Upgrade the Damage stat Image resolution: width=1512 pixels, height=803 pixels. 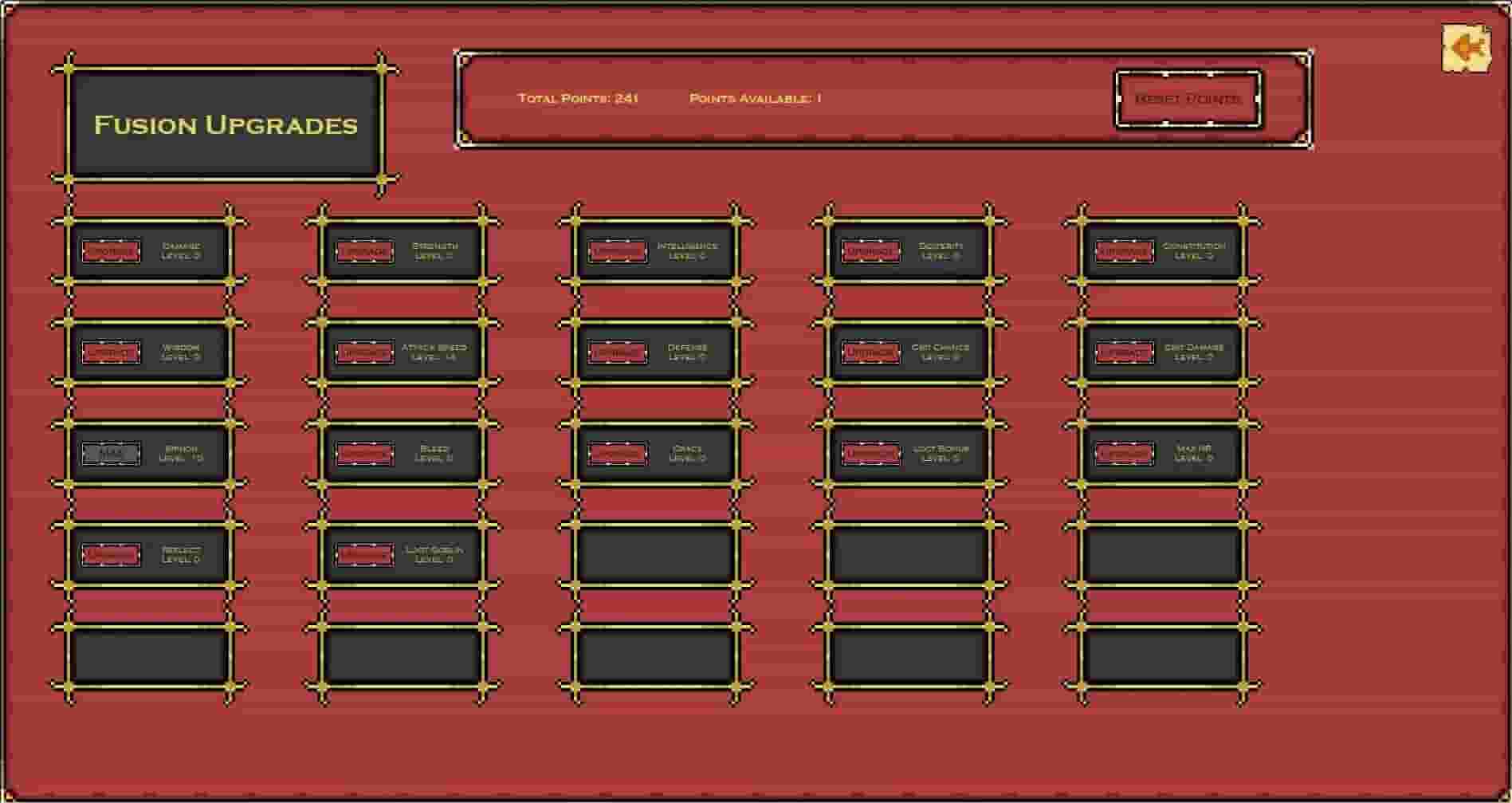pyautogui.click(x=112, y=251)
